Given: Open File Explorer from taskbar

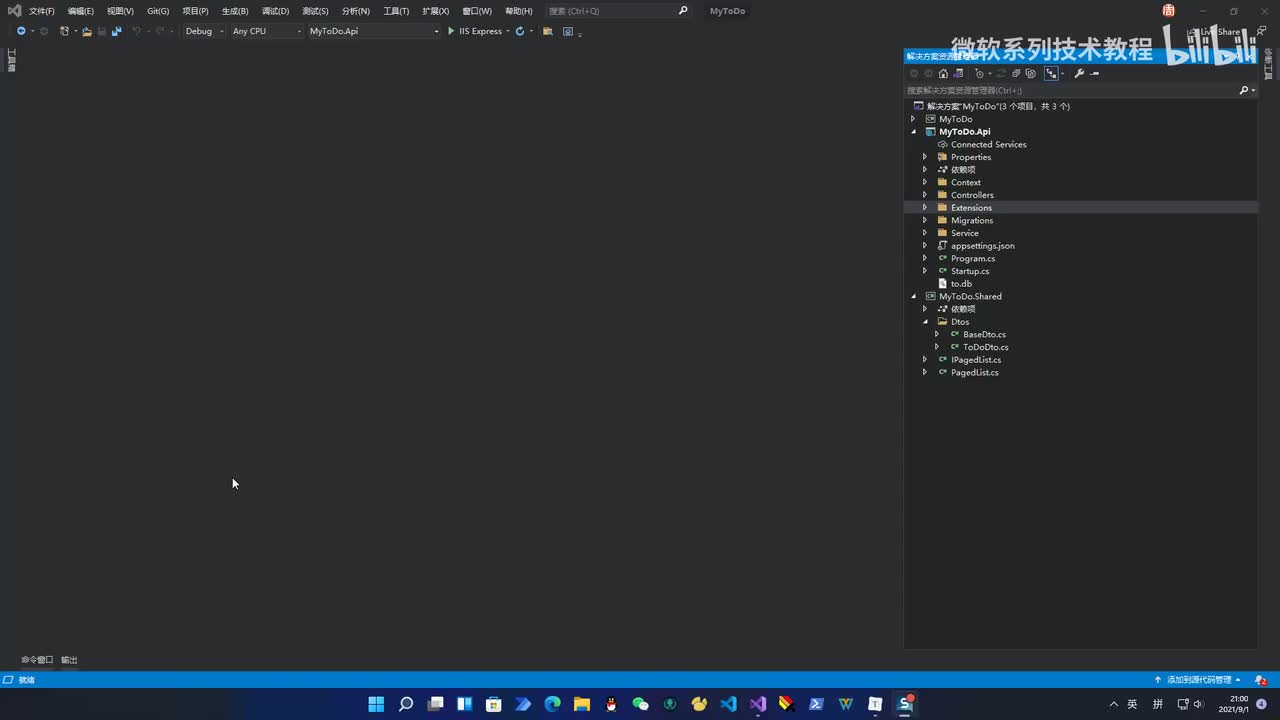Looking at the screenshot, I should [582, 704].
